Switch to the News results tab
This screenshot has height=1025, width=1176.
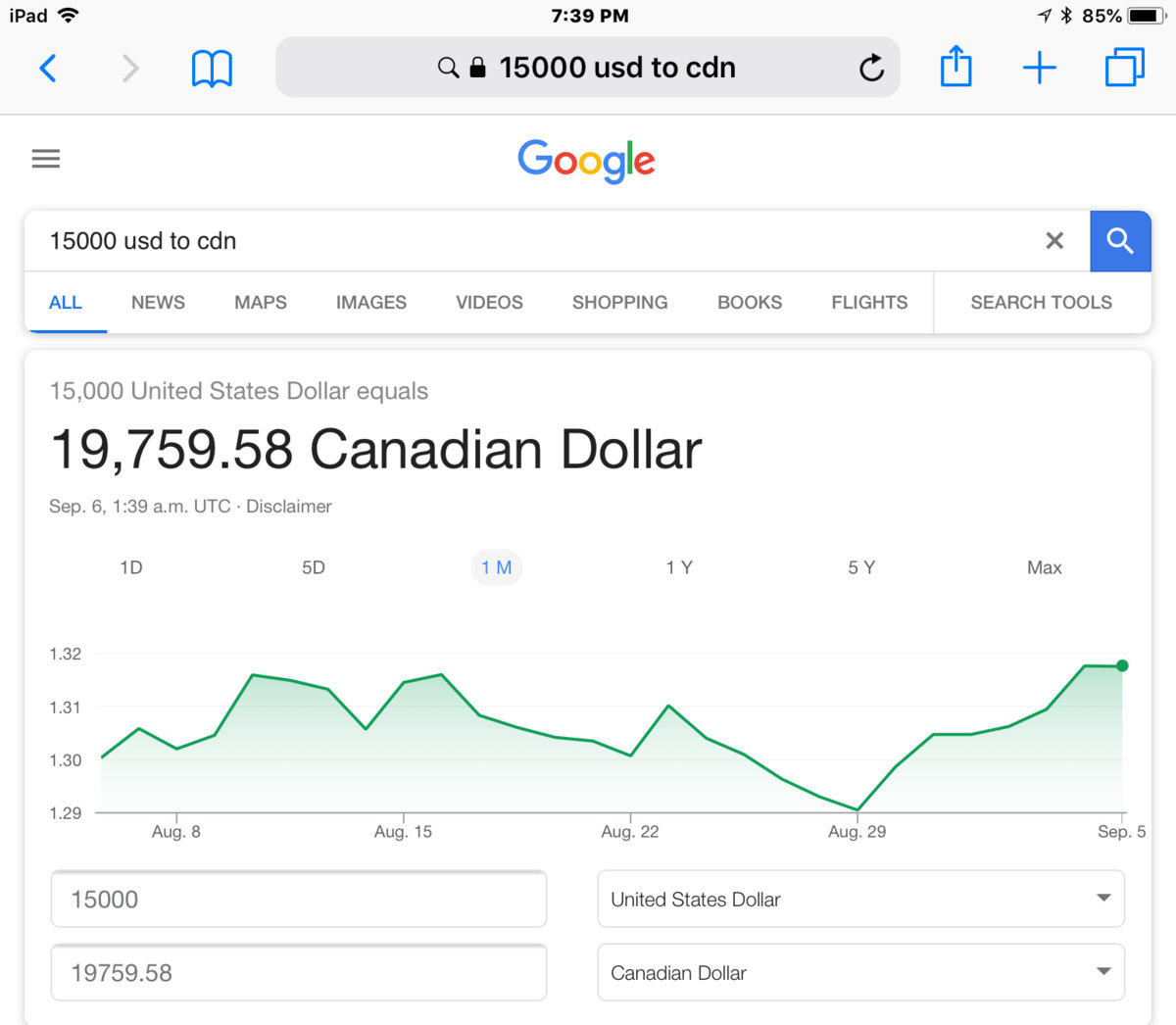click(158, 303)
